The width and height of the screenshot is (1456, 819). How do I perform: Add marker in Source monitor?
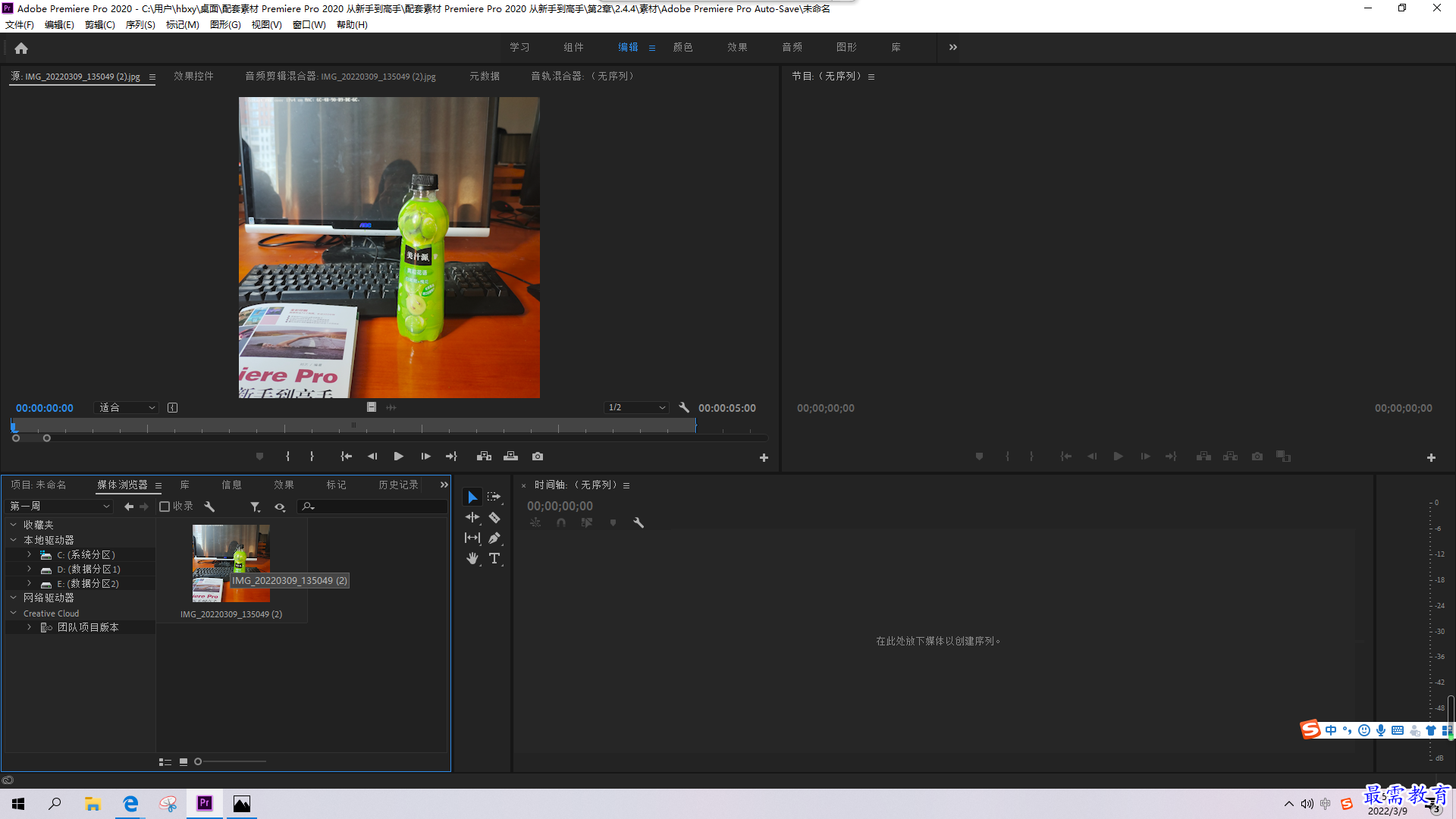click(x=259, y=457)
